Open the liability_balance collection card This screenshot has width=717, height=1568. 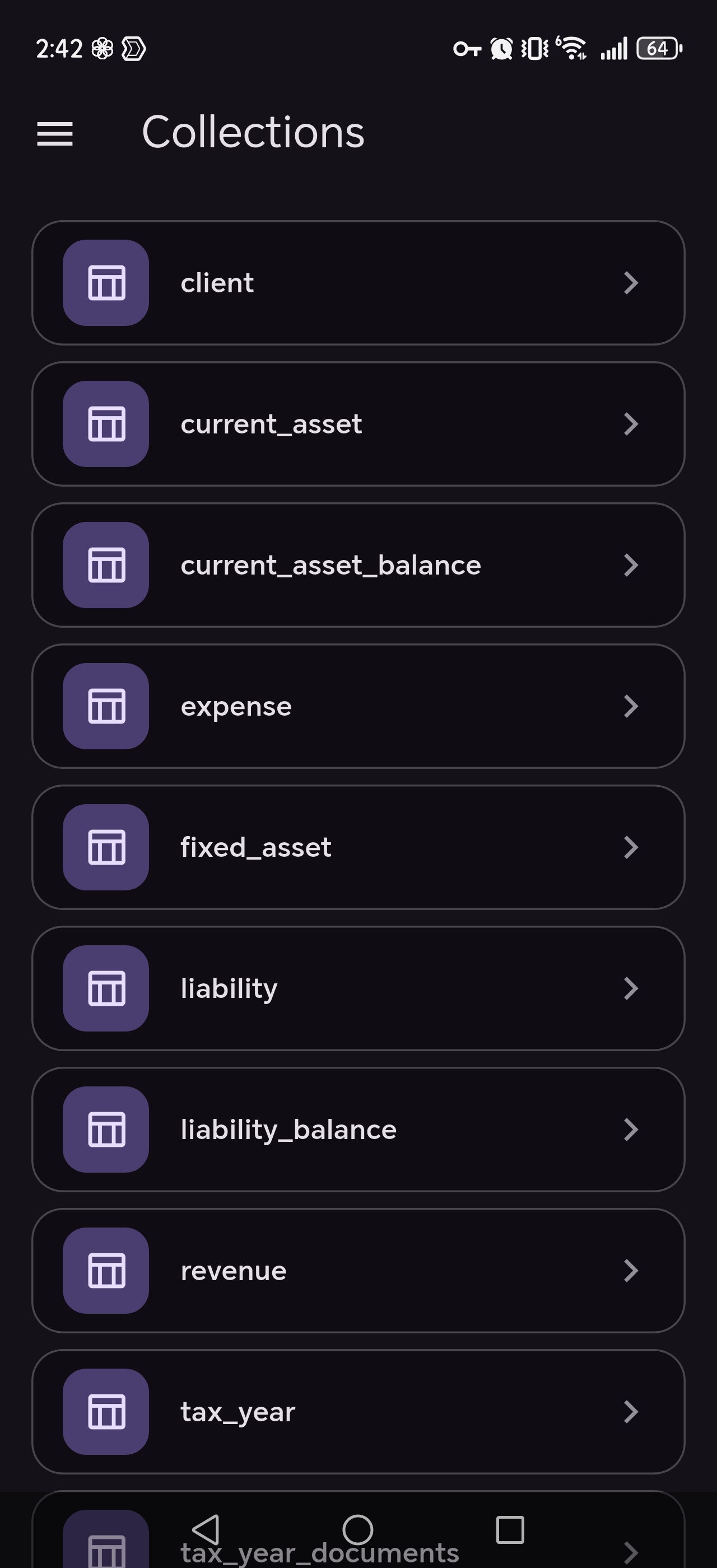click(x=358, y=1130)
